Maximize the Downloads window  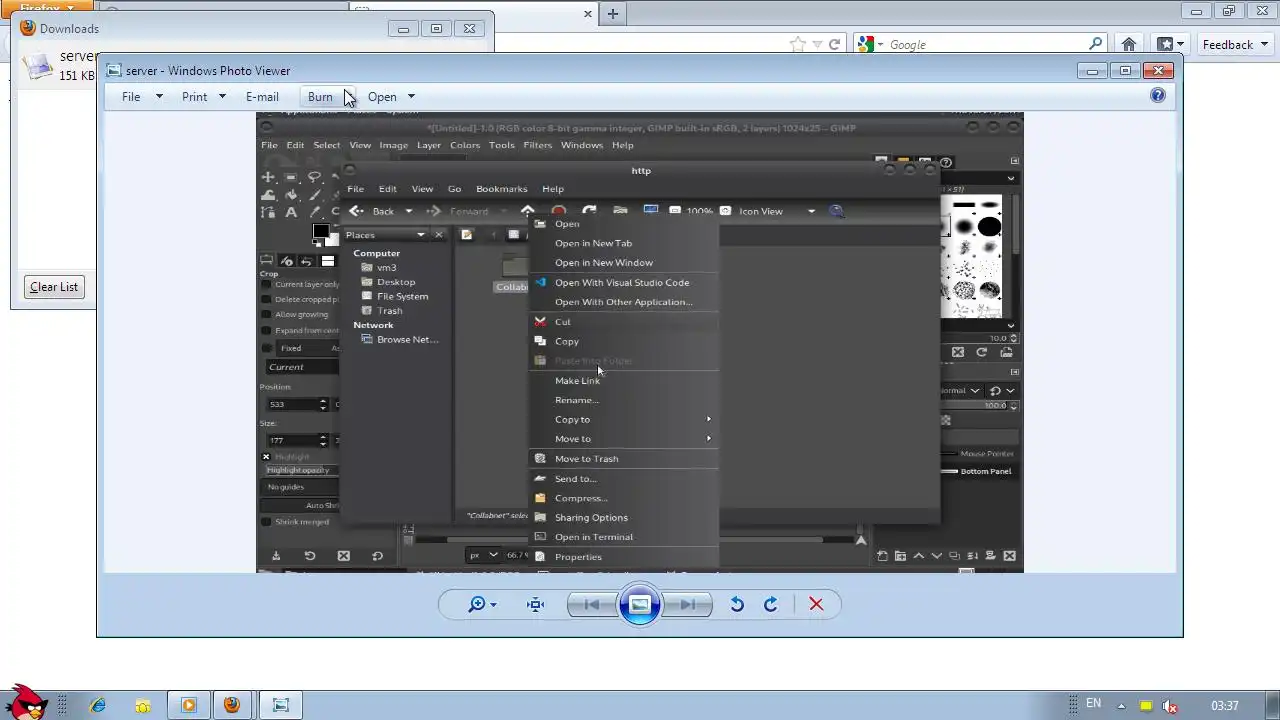(436, 29)
